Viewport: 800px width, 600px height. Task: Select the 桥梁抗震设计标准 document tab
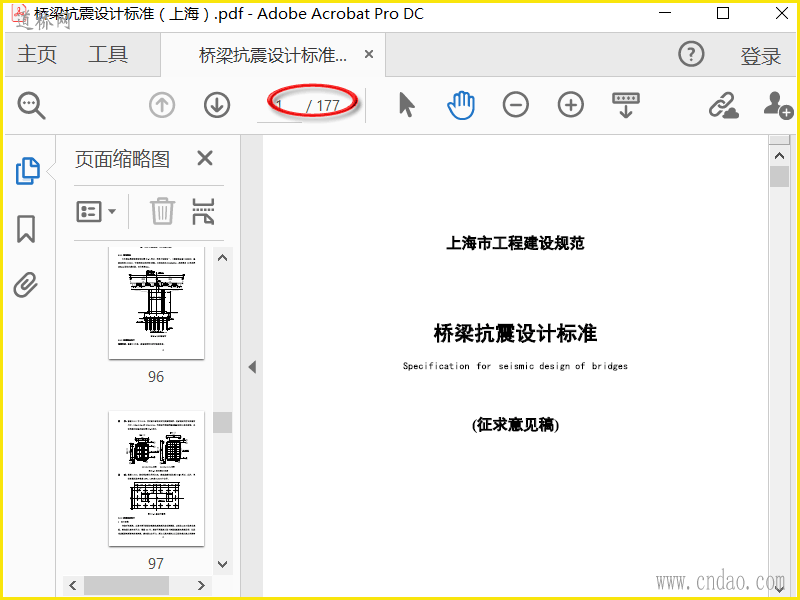(273, 55)
